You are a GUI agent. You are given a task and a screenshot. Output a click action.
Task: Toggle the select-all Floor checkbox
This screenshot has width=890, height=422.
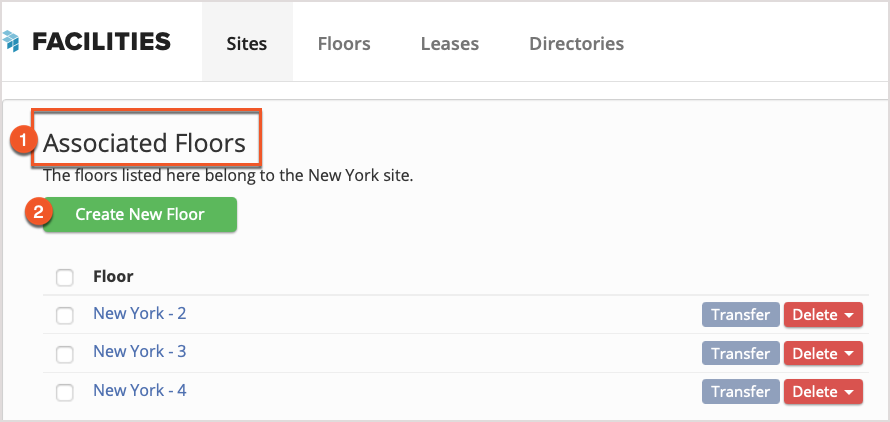65,278
